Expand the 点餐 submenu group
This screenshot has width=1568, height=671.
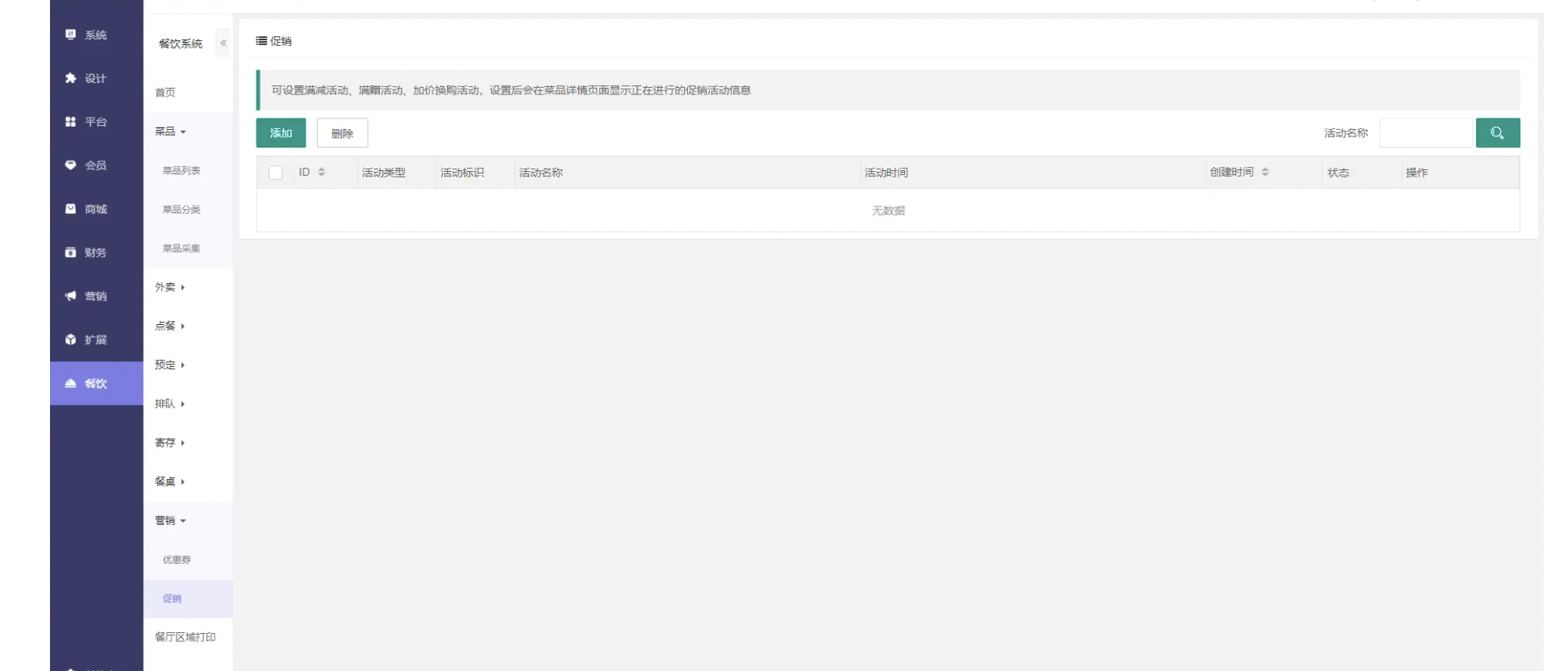point(170,326)
